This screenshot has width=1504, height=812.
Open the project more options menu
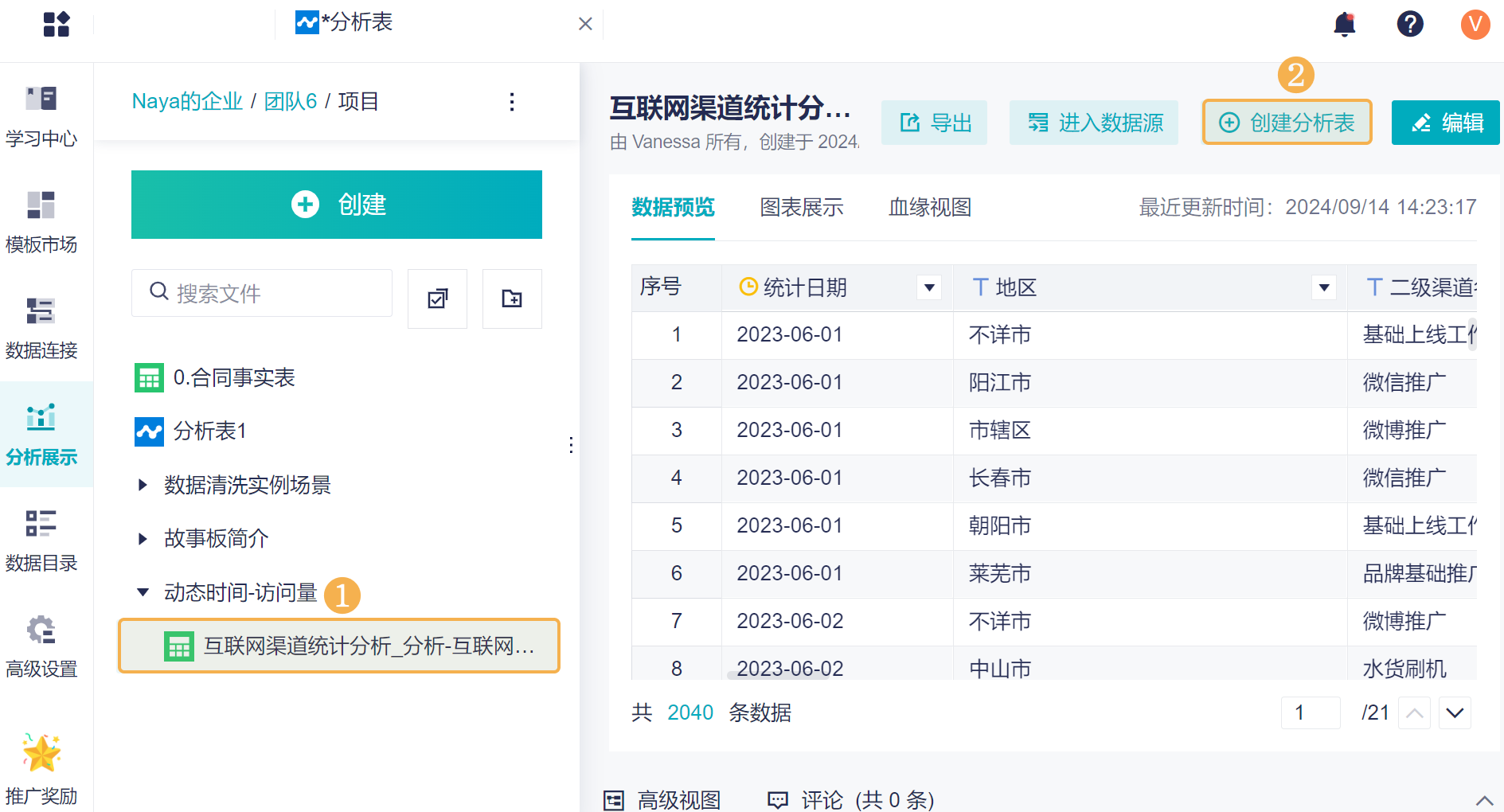(x=512, y=102)
